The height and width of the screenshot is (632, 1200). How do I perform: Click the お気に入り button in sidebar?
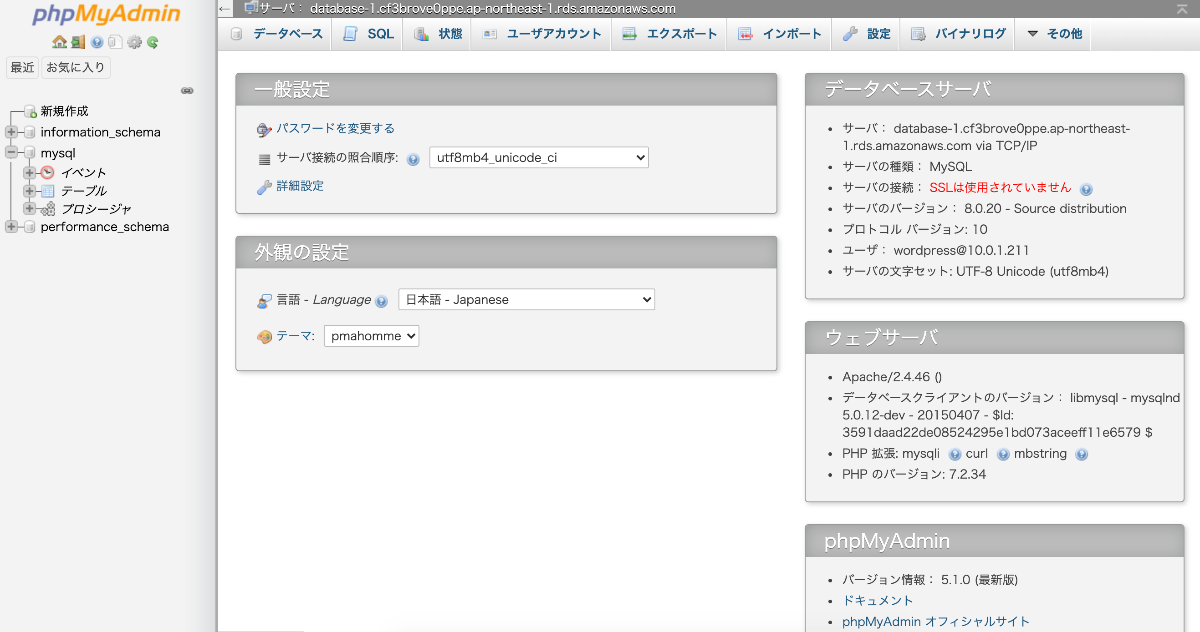pos(76,68)
